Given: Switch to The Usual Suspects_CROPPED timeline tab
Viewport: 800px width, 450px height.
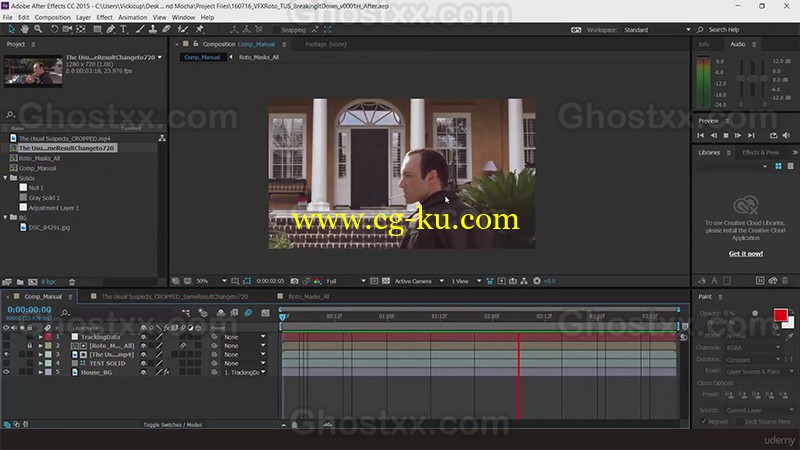Looking at the screenshot, I should (174, 296).
